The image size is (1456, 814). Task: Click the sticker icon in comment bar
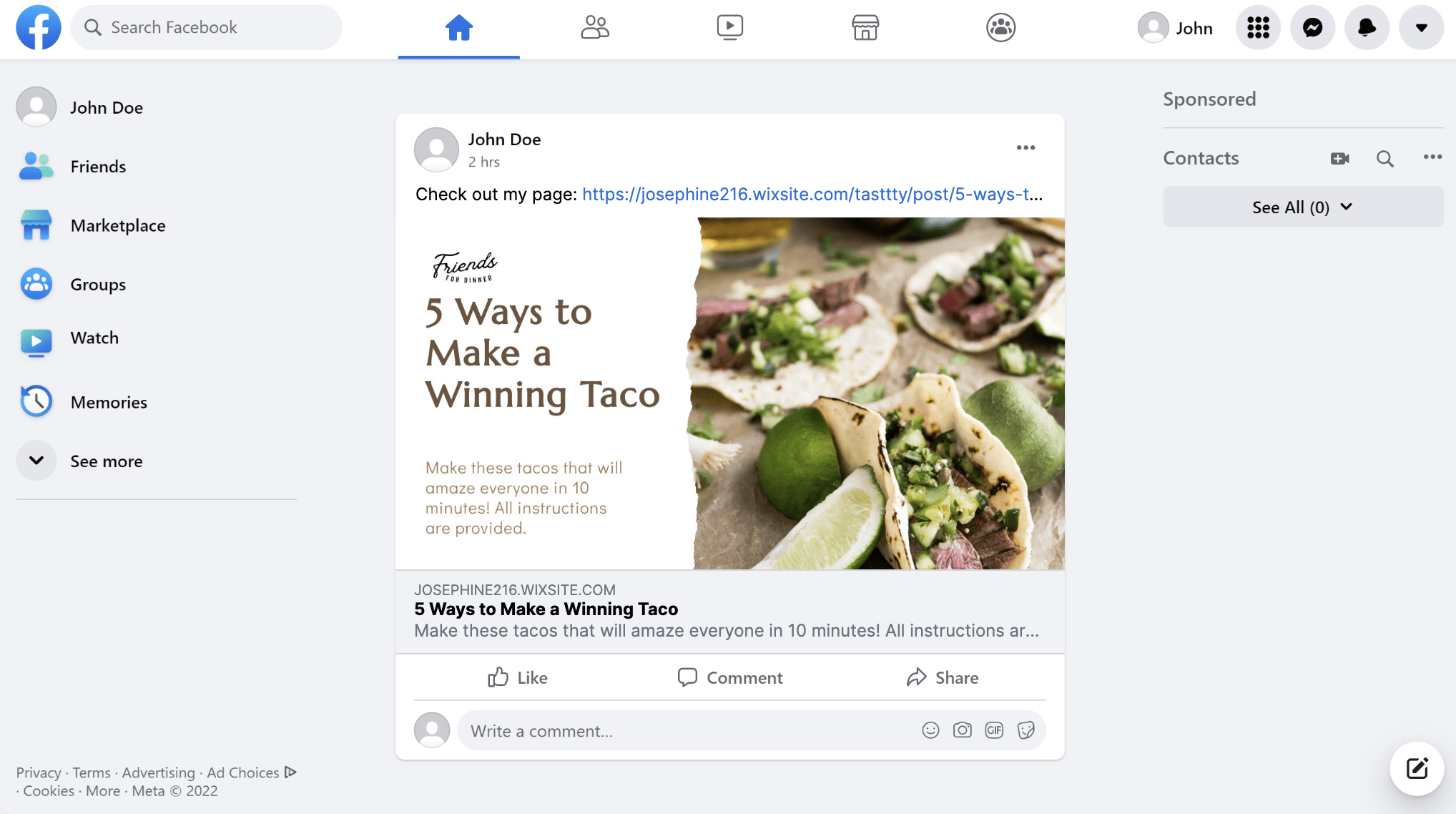coord(1025,731)
